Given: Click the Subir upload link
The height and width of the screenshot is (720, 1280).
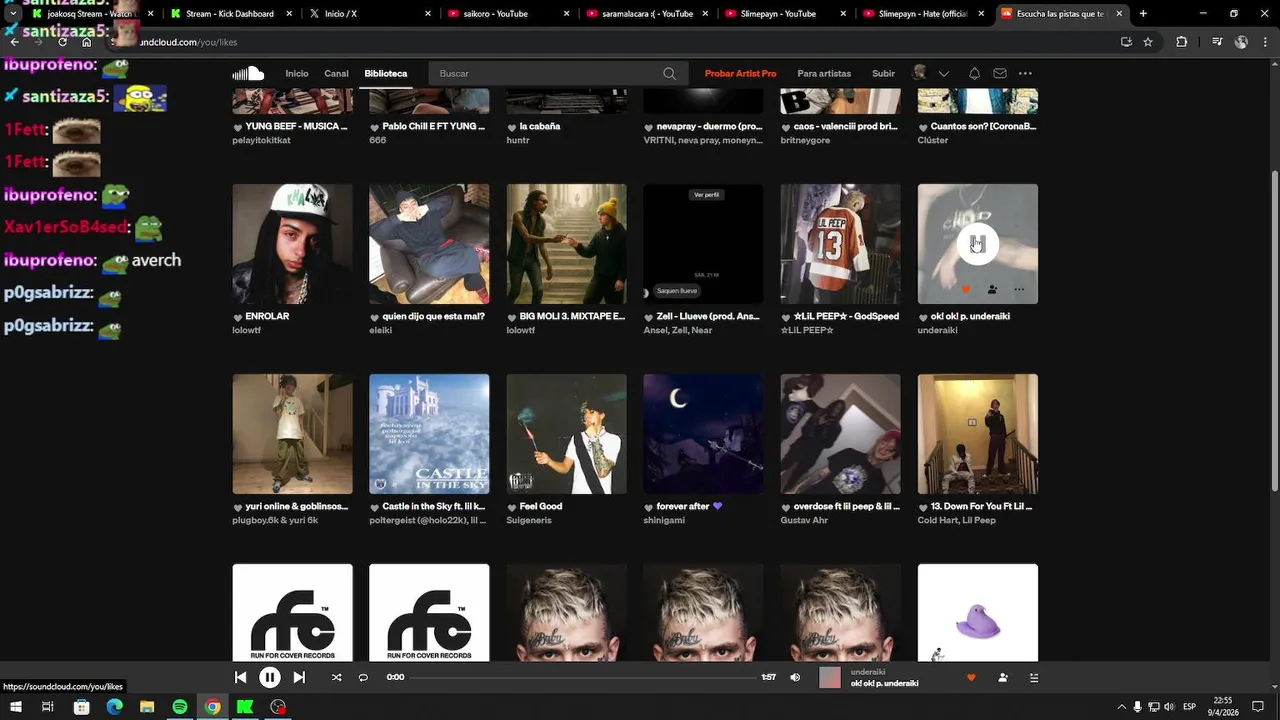Looking at the screenshot, I should pyautogui.click(x=883, y=73).
